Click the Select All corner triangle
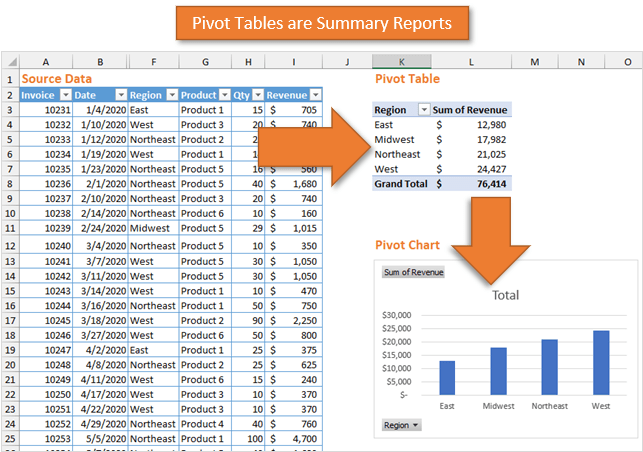The width and height of the screenshot is (643, 452). 9,63
